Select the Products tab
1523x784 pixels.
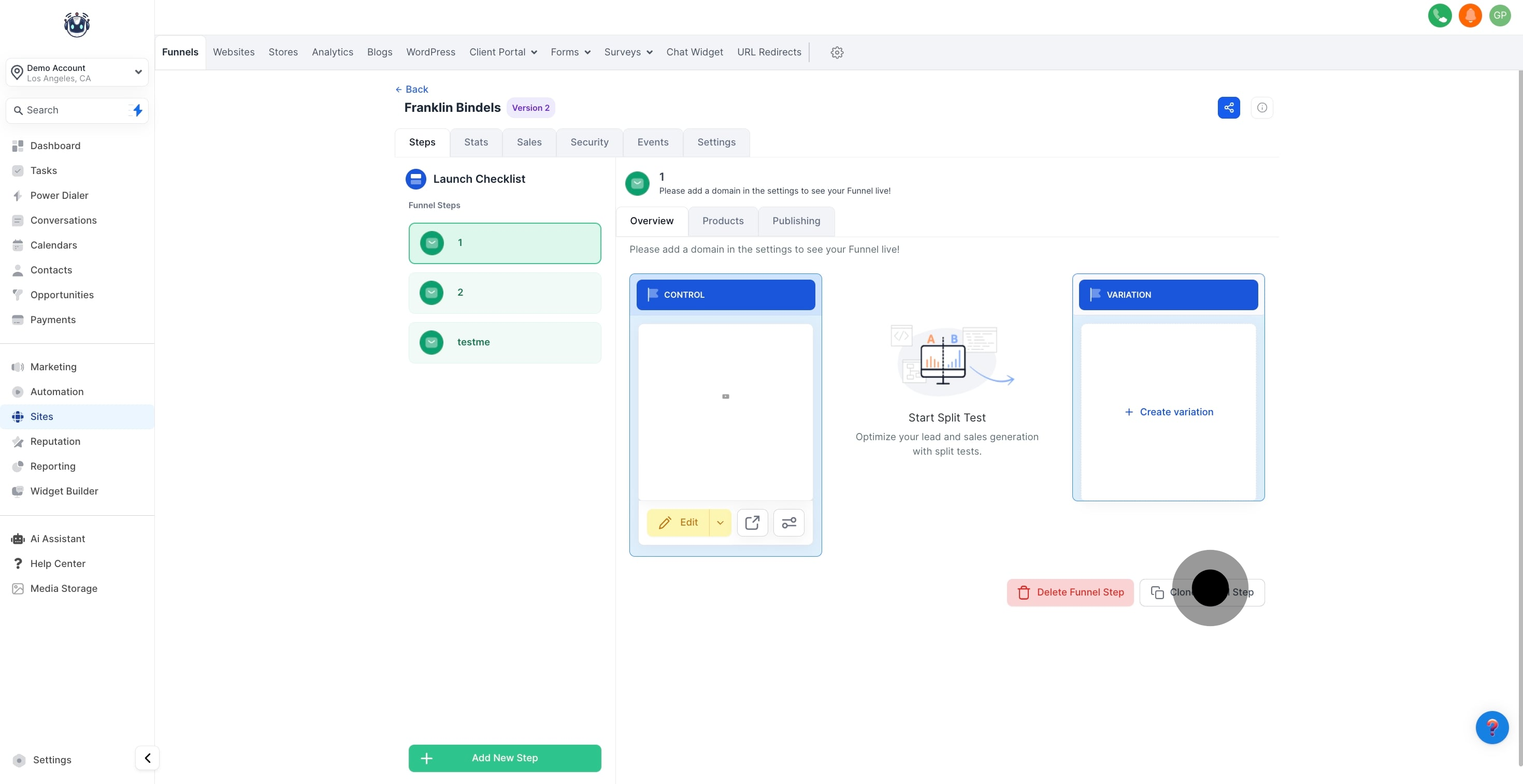coord(723,221)
